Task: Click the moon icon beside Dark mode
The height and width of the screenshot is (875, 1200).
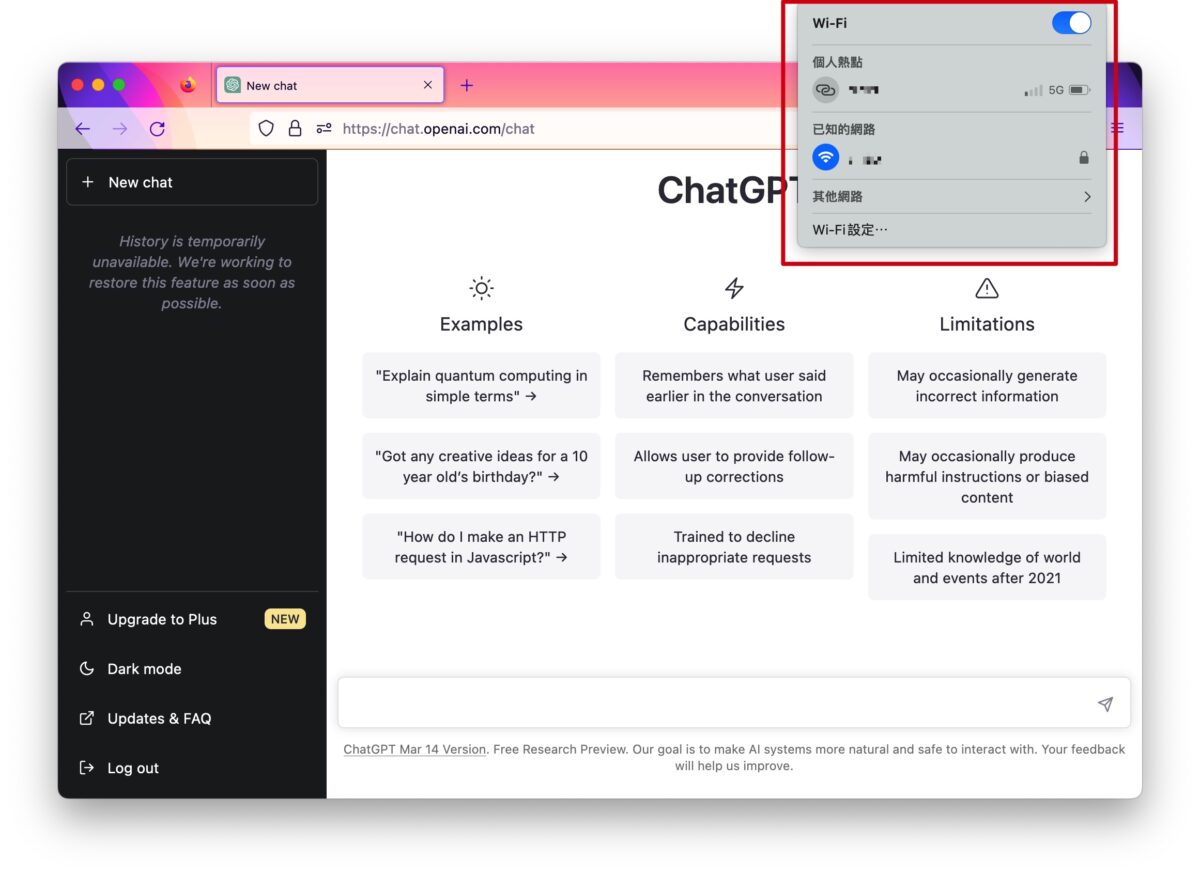Action: click(87, 669)
